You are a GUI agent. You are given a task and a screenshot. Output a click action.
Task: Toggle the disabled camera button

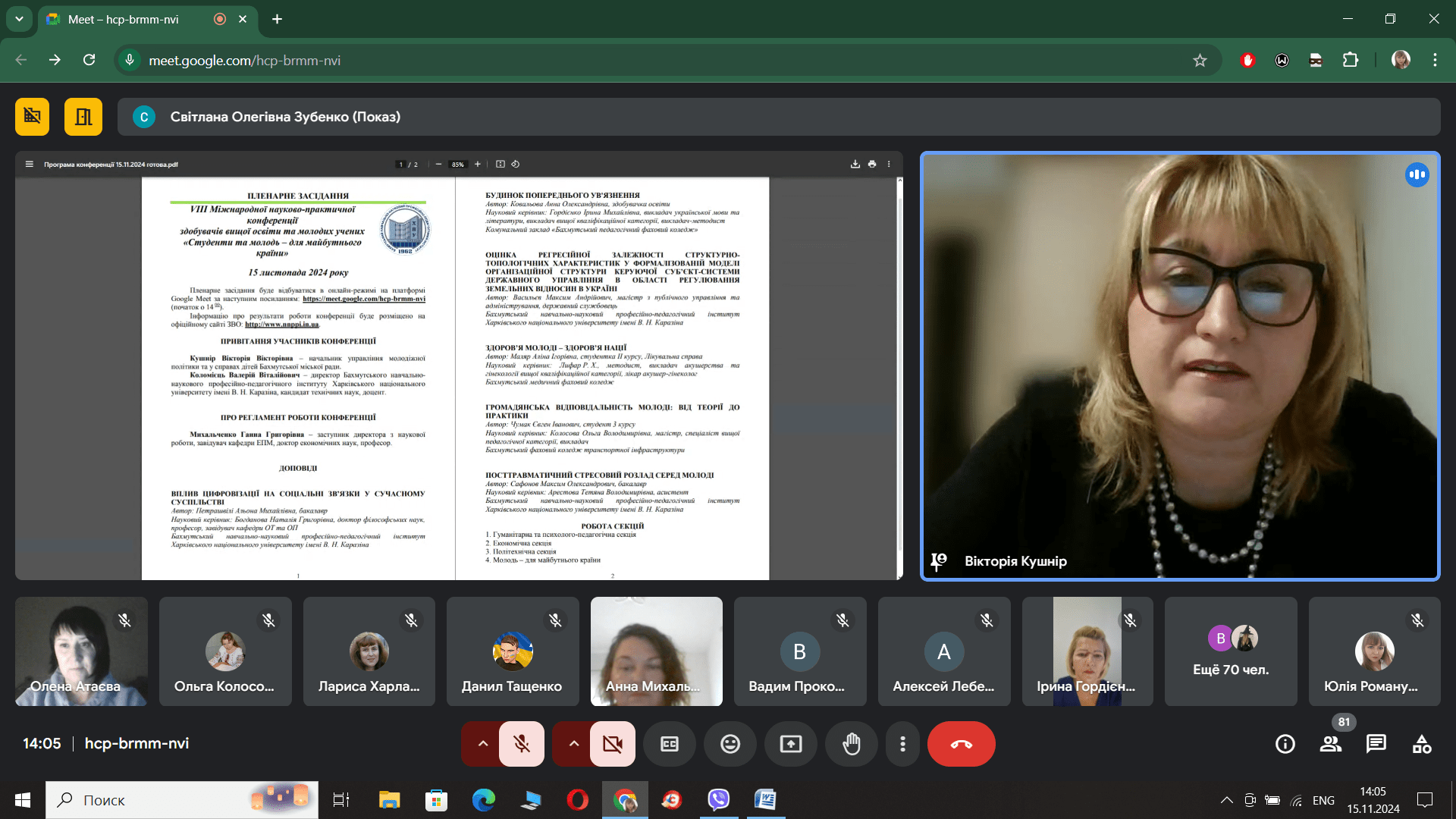[x=613, y=744]
